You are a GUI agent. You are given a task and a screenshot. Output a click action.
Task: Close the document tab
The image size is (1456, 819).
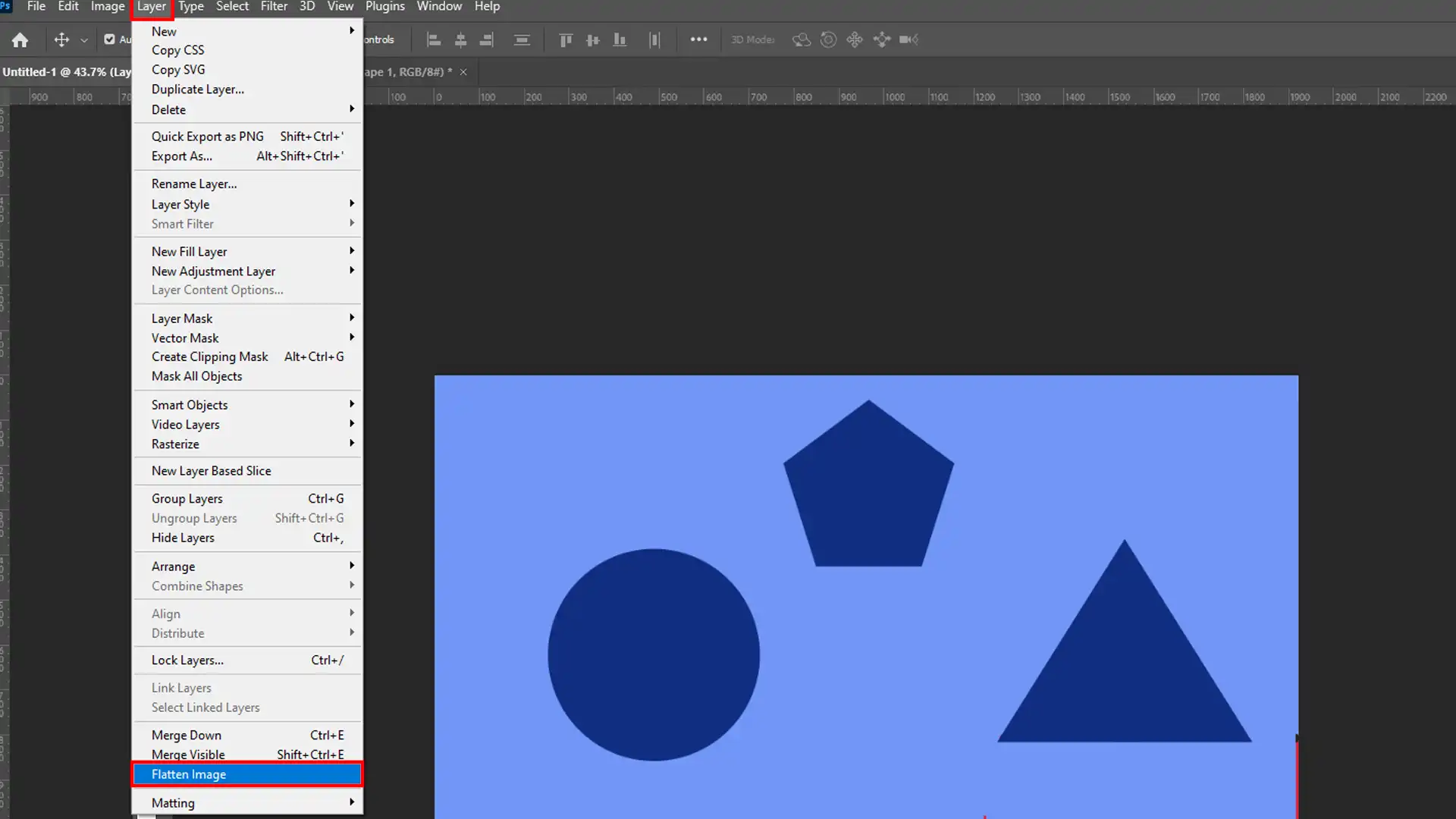[x=463, y=72]
